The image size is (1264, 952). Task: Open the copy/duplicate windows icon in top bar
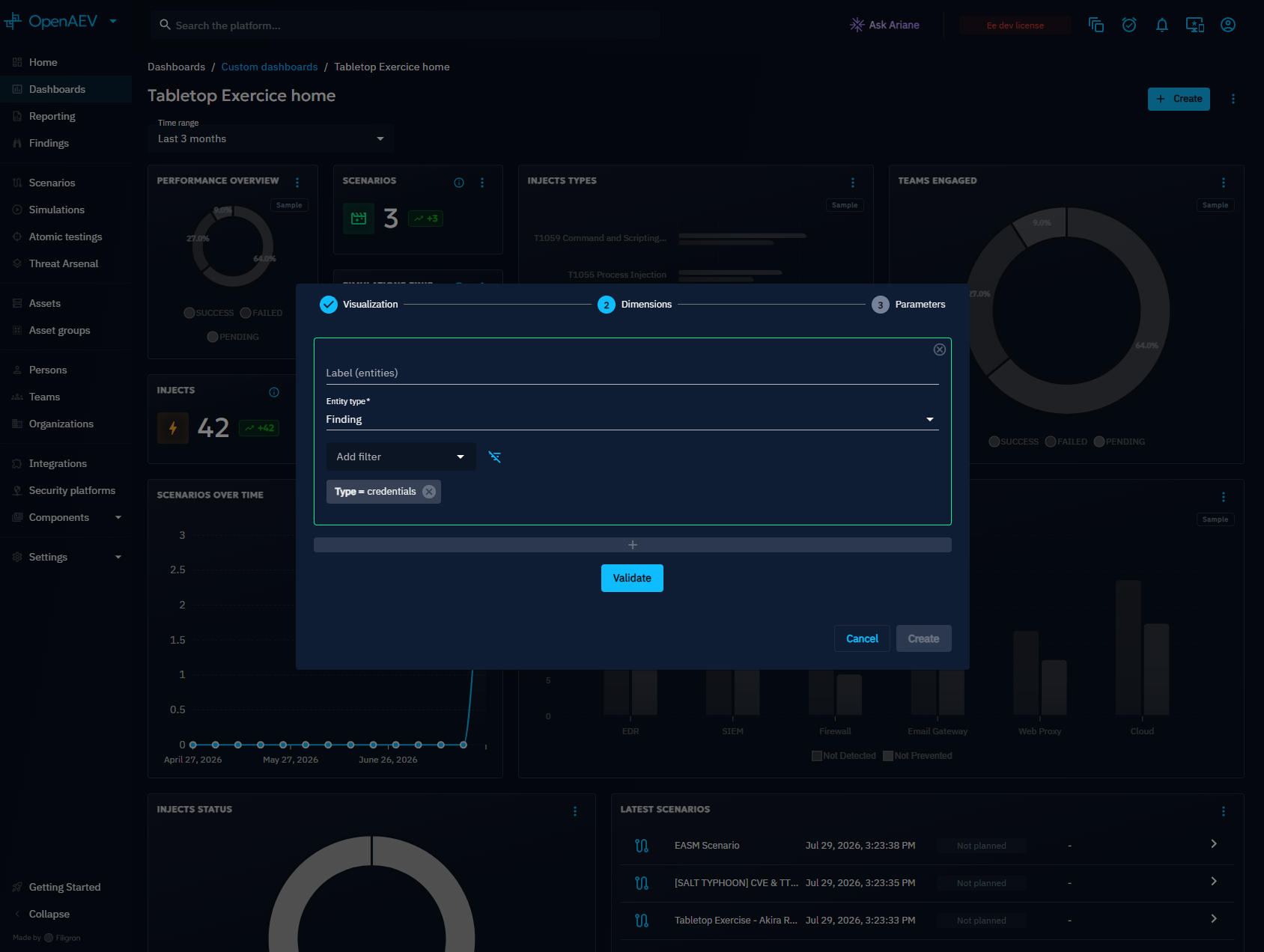[x=1096, y=25]
